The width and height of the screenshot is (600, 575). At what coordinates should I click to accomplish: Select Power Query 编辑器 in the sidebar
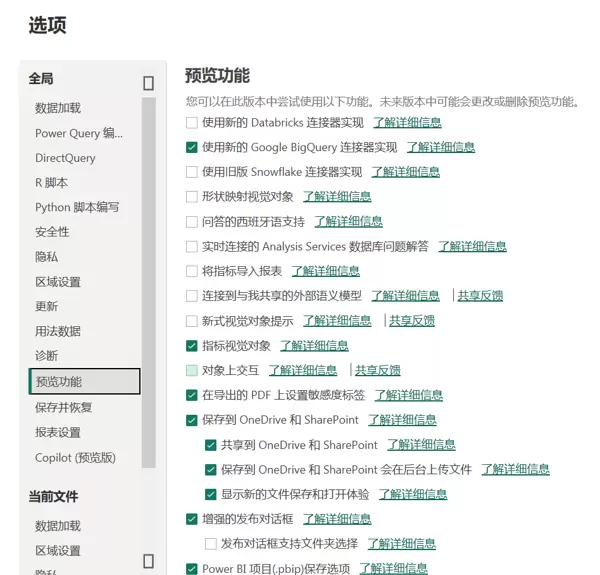pos(79,133)
